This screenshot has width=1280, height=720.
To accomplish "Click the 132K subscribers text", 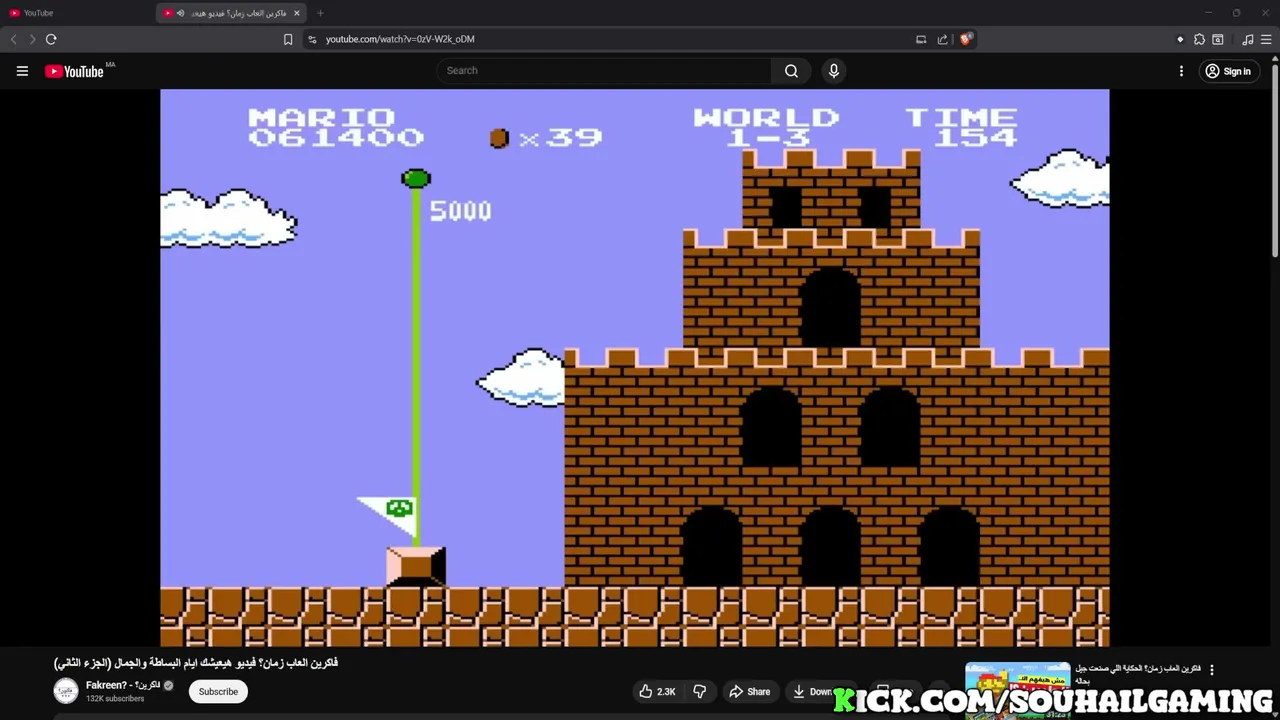I will [115, 698].
